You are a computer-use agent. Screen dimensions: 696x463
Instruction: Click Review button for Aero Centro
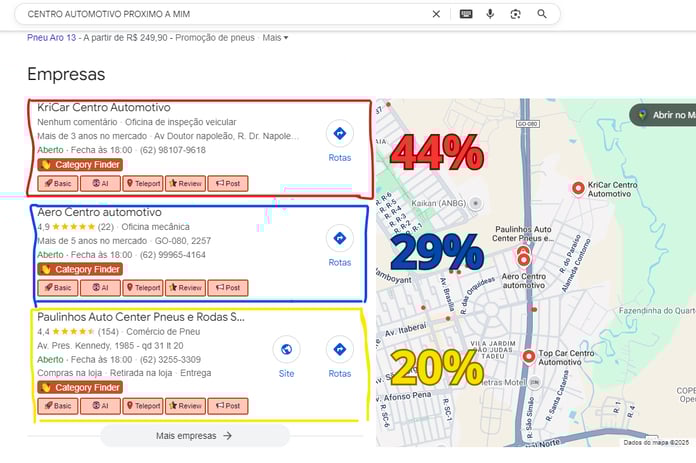click(186, 288)
